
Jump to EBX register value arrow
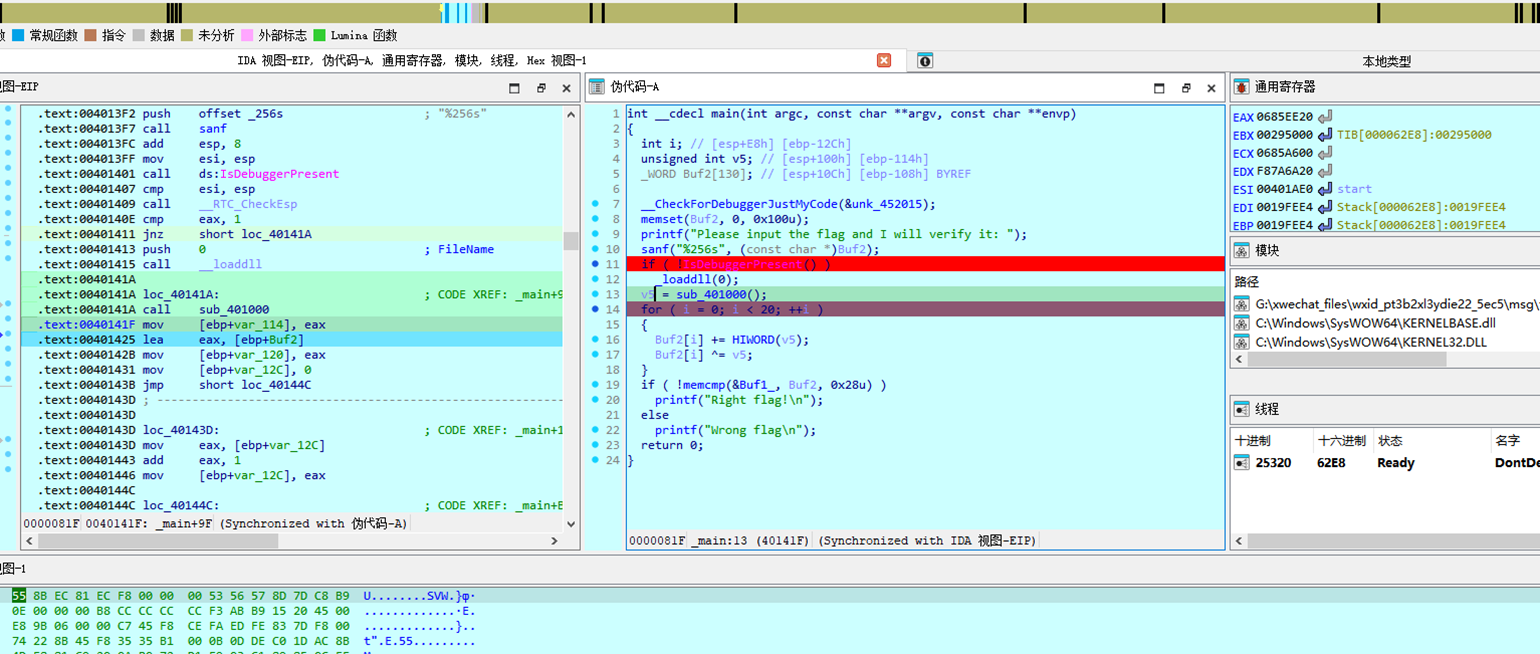1325,135
